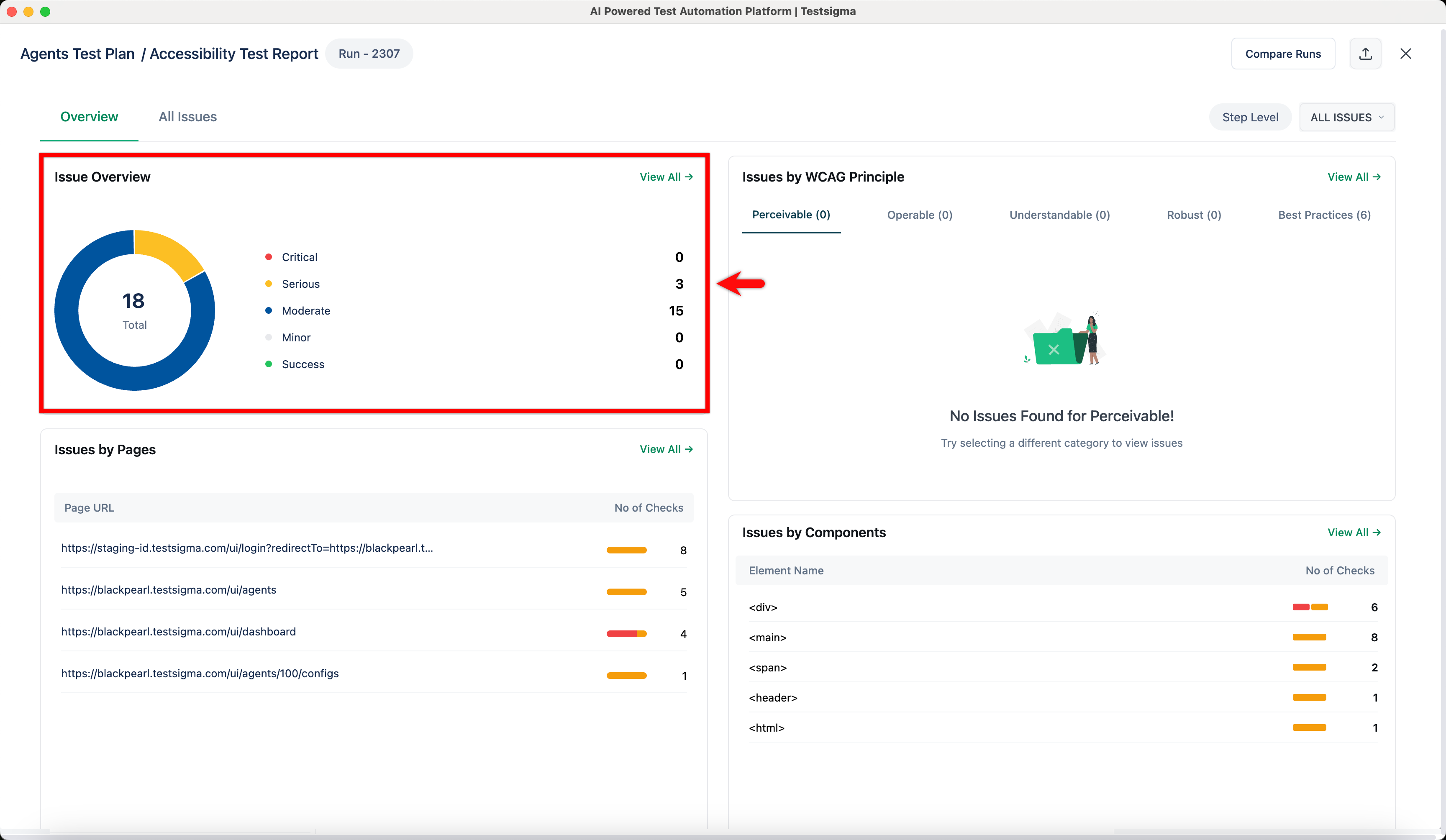
Task: Open the blackpearl.testsigma.com/ui/dashboard page link
Action: click(179, 631)
